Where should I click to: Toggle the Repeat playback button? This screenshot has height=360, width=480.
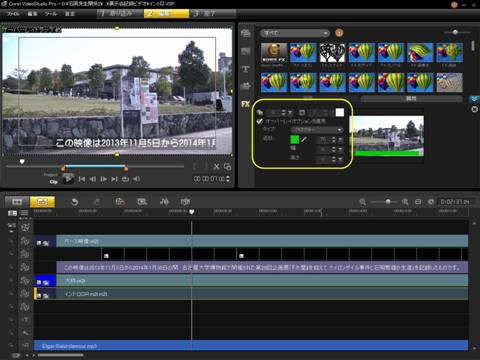pos(125,179)
